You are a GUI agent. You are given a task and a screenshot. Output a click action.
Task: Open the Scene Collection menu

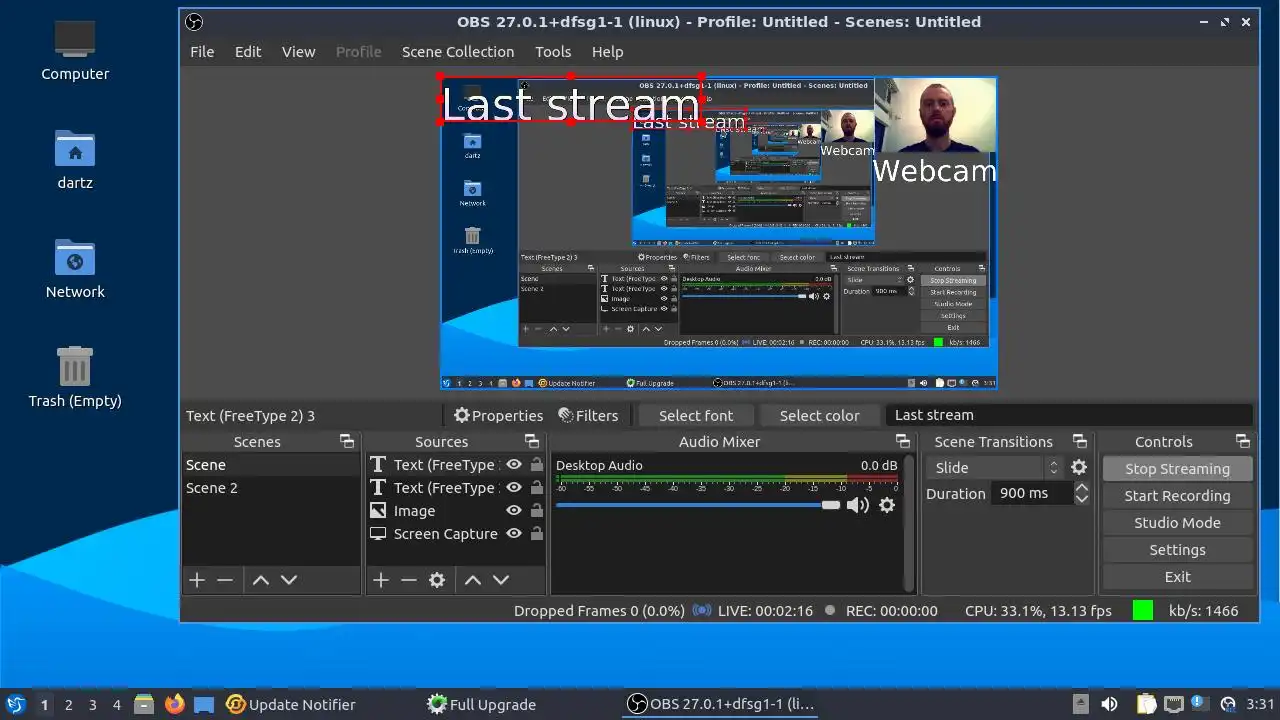[x=458, y=52]
